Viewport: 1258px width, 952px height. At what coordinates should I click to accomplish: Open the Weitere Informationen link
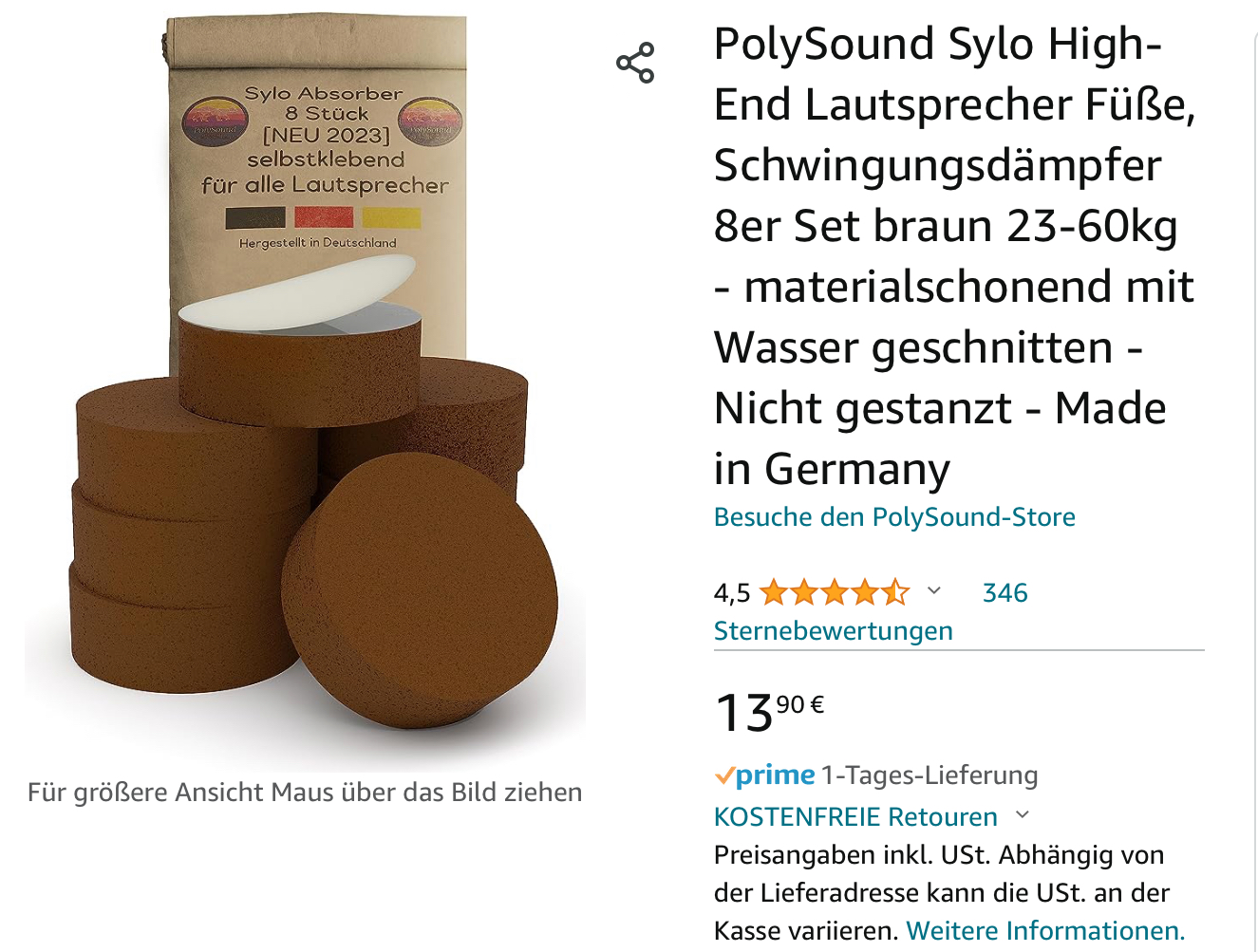click(1045, 930)
